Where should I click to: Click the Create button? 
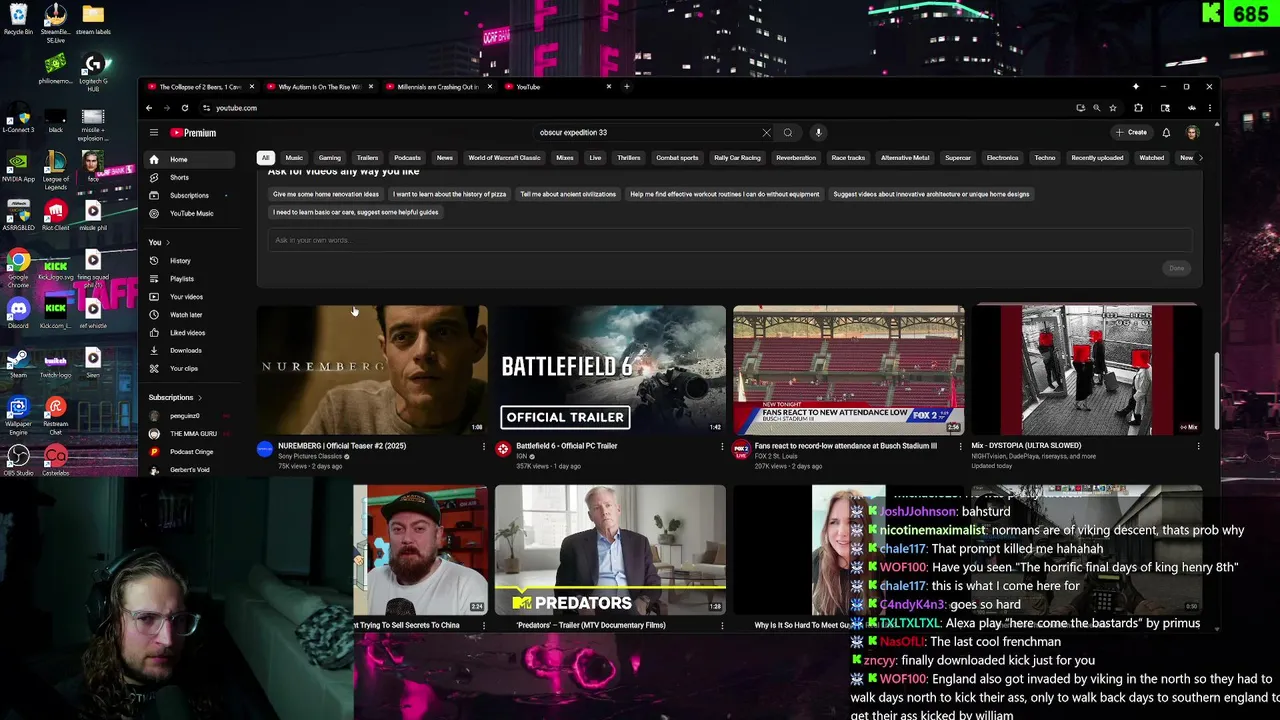pos(1131,132)
